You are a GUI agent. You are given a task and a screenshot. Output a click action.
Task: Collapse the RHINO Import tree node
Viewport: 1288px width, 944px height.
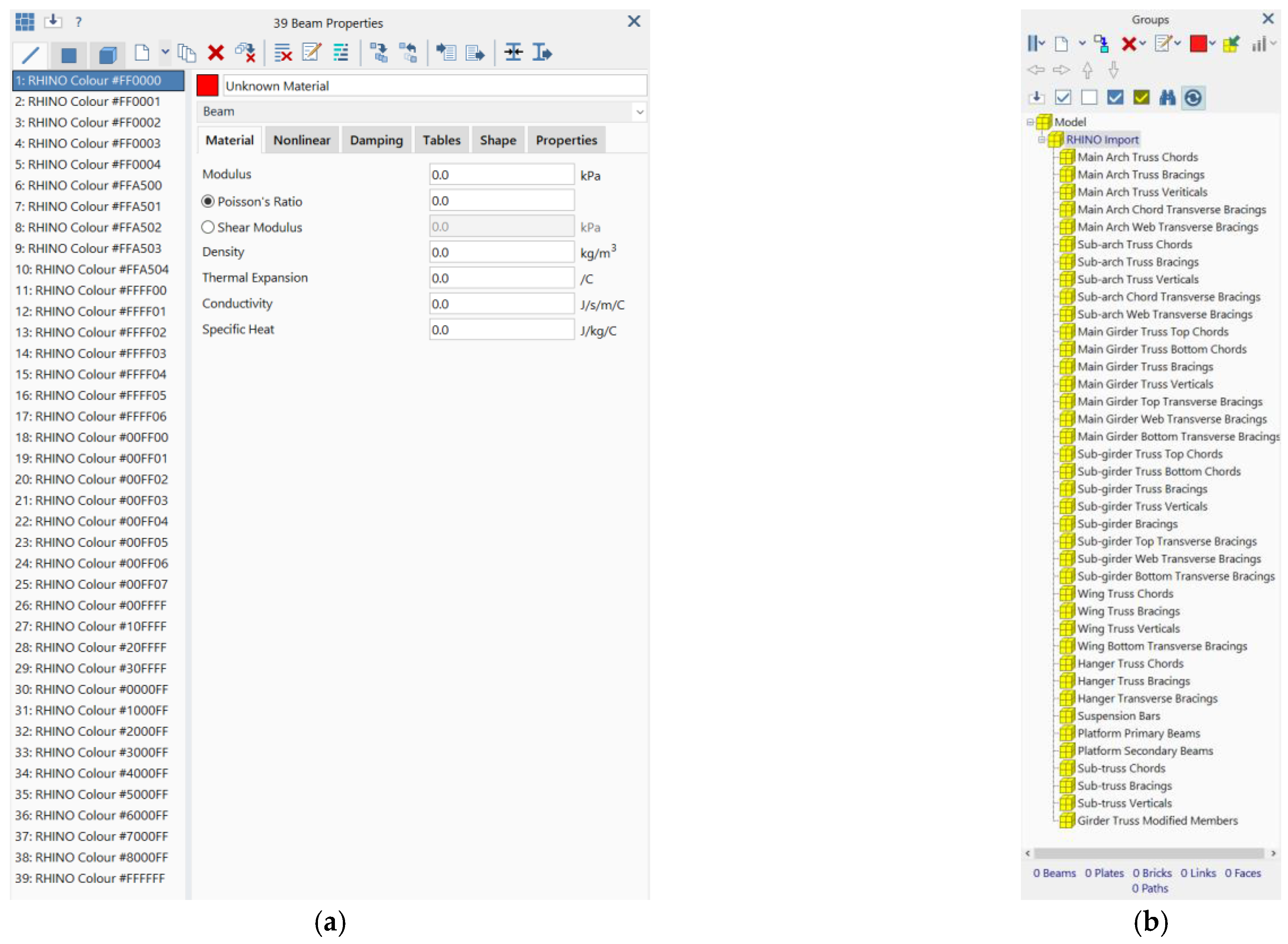point(1041,139)
